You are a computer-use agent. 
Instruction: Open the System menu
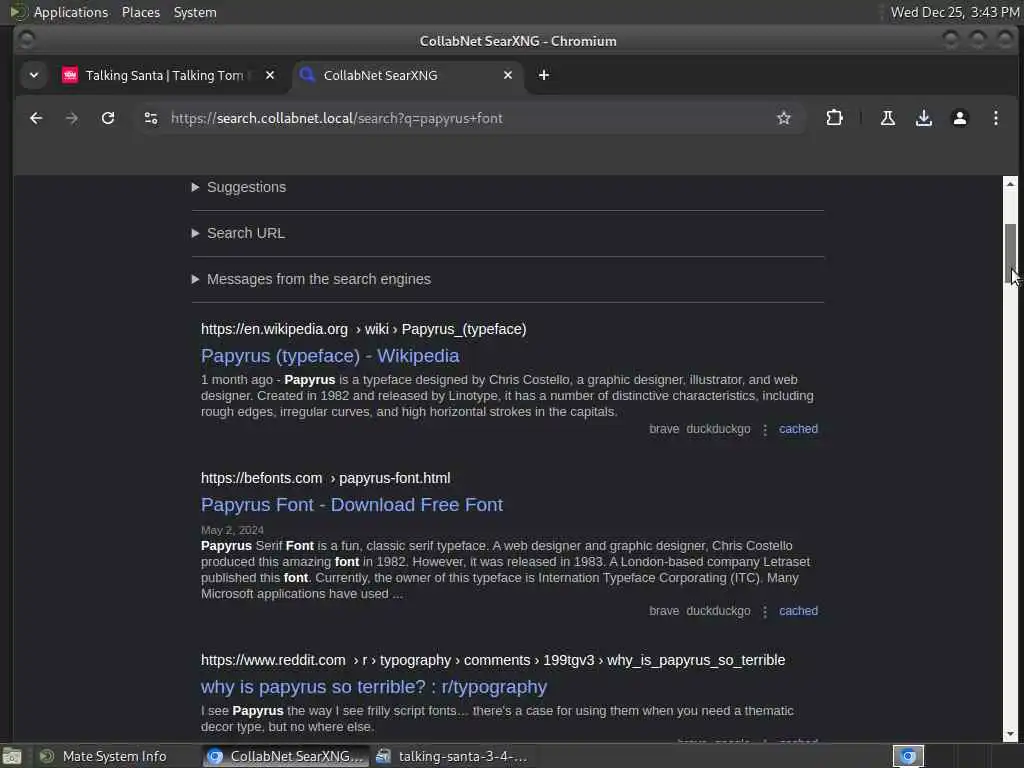coord(195,12)
